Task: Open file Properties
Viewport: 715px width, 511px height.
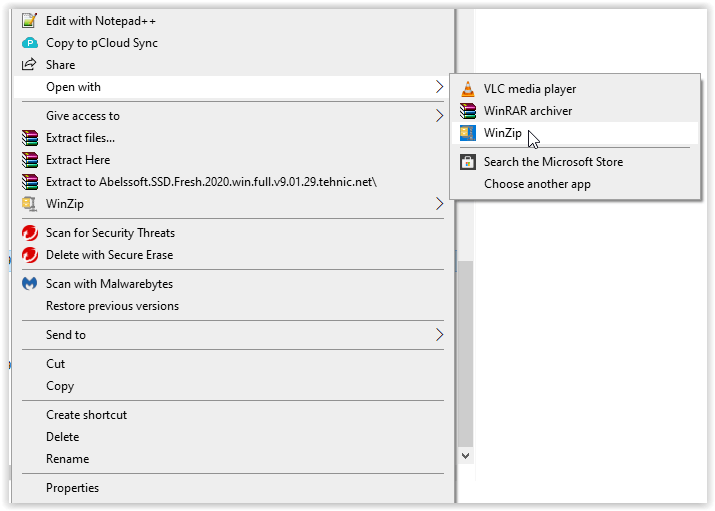Action: click(x=230, y=488)
